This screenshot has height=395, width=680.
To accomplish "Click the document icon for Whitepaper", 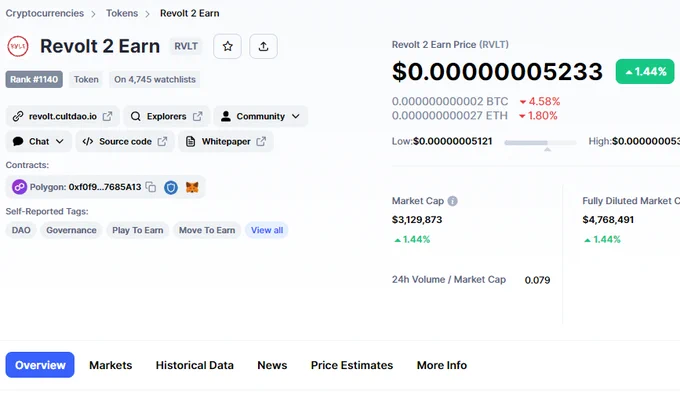I will pos(190,141).
